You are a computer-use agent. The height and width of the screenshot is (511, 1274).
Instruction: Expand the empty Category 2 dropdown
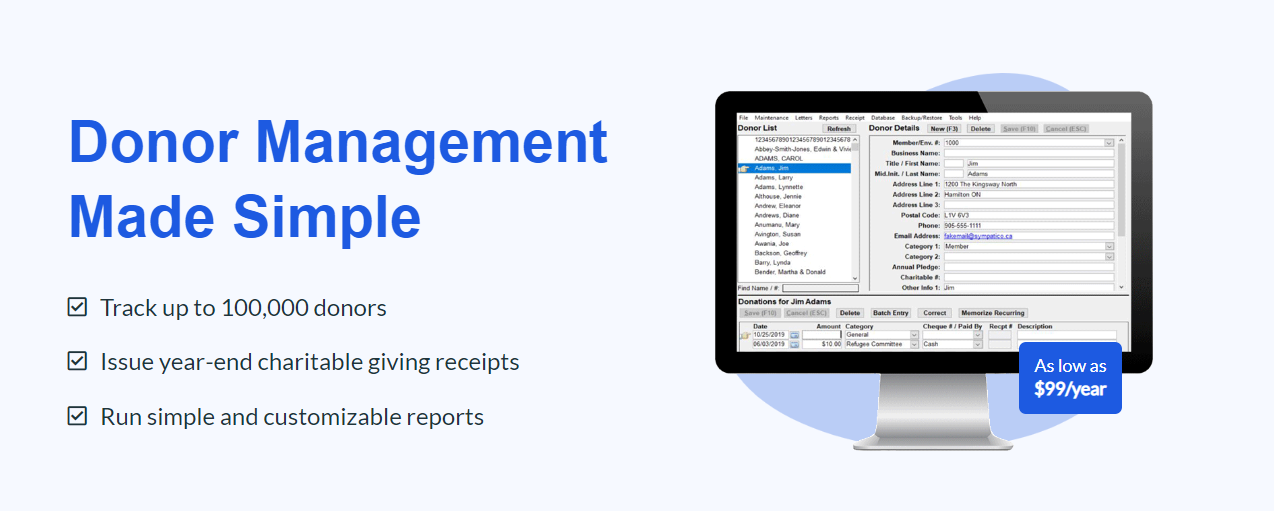click(1109, 257)
